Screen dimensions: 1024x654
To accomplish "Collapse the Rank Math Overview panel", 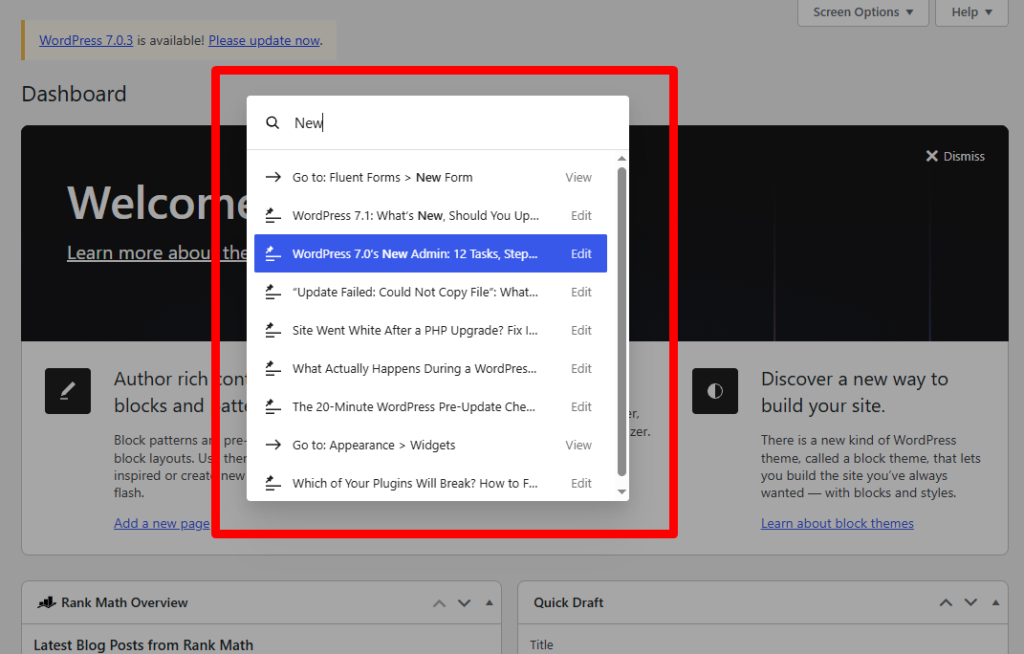I will [489, 603].
